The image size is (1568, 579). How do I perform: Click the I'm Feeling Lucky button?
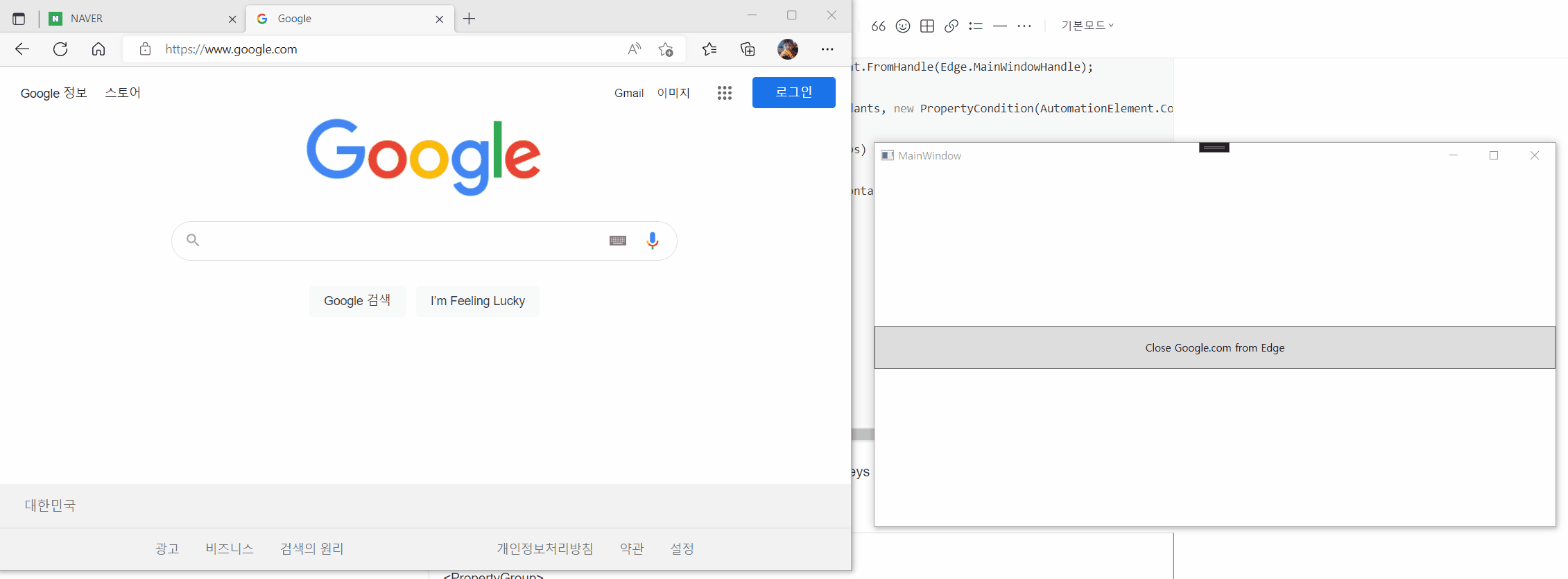coord(478,301)
